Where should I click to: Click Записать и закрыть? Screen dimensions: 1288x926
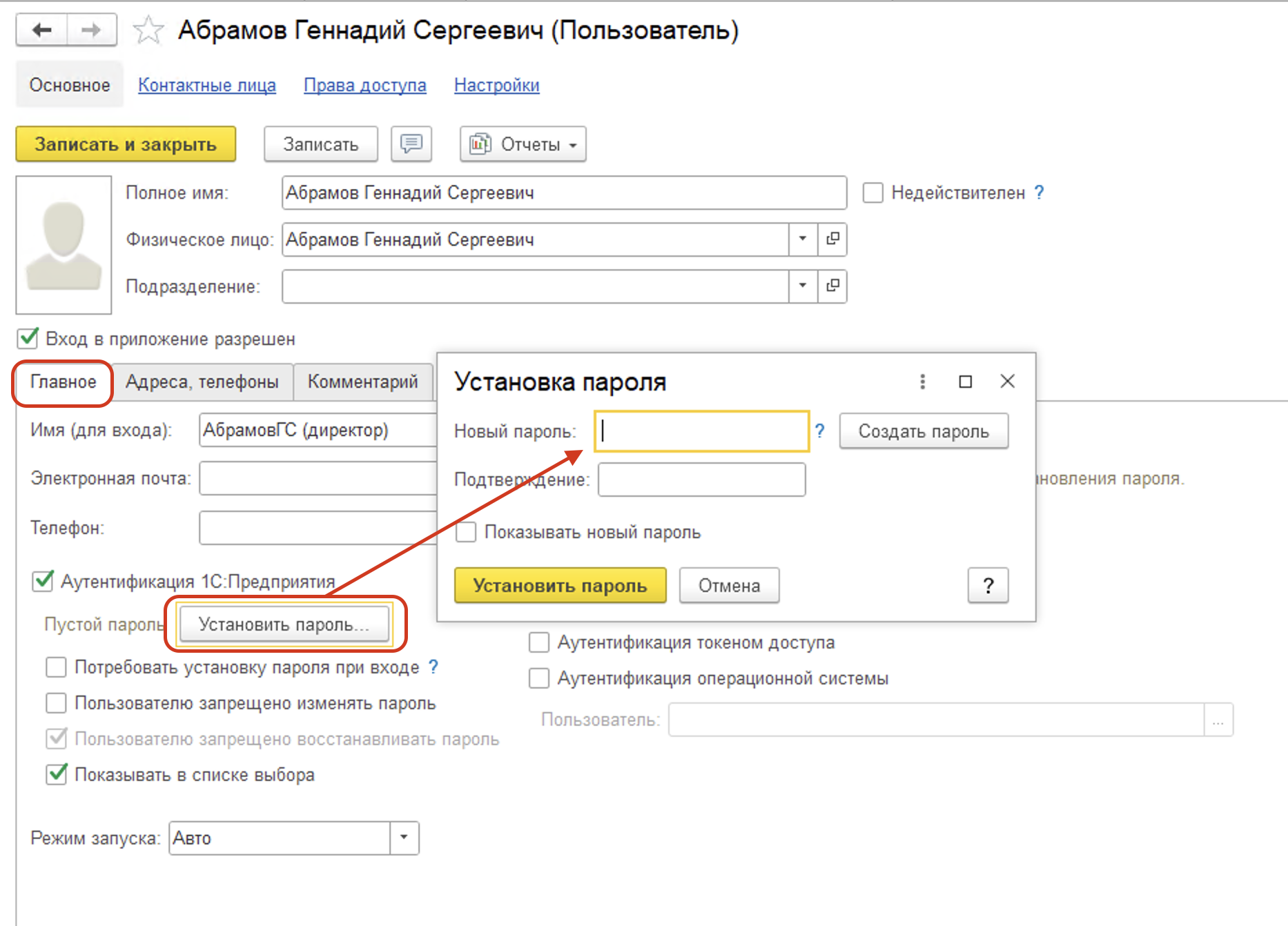point(126,144)
